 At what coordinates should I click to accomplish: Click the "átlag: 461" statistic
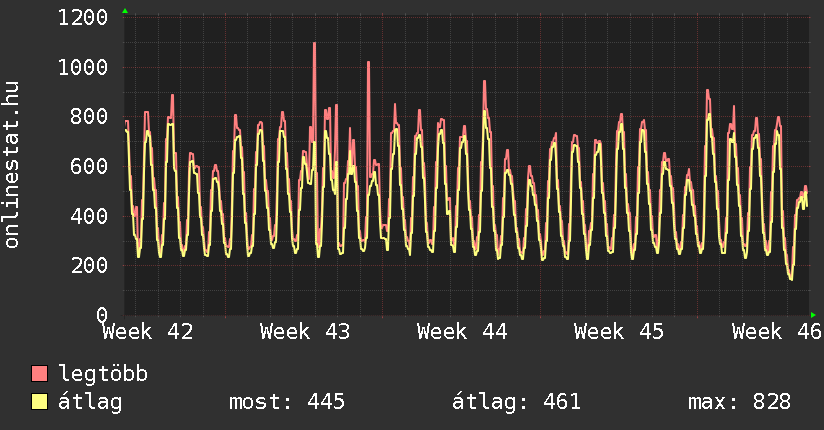(517, 402)
